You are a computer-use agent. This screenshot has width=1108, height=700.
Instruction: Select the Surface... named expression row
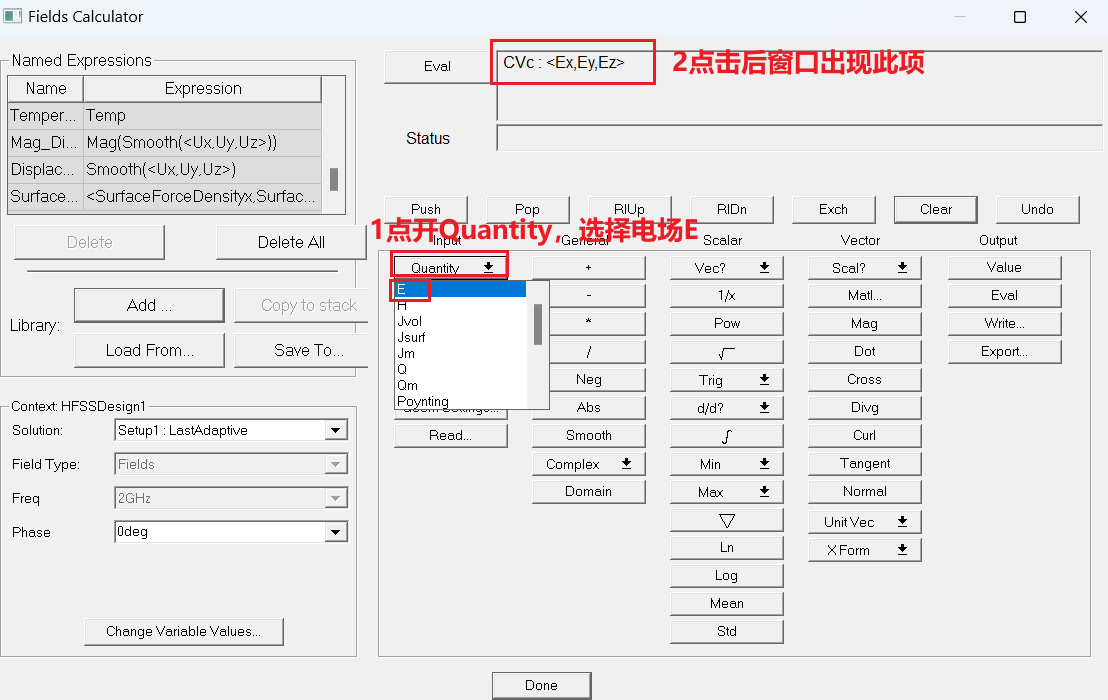[165, 196]
